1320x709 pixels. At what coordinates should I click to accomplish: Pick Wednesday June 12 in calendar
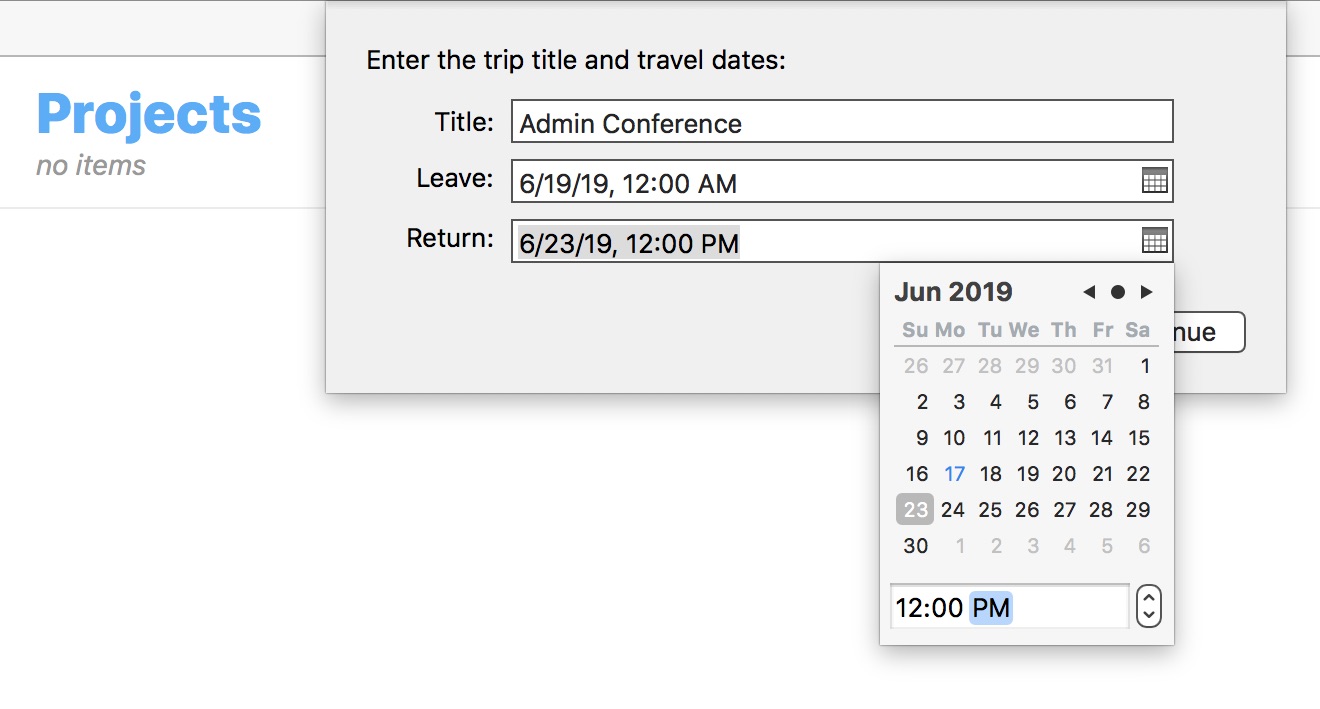pyautogui.click(x=1028, y=438)
